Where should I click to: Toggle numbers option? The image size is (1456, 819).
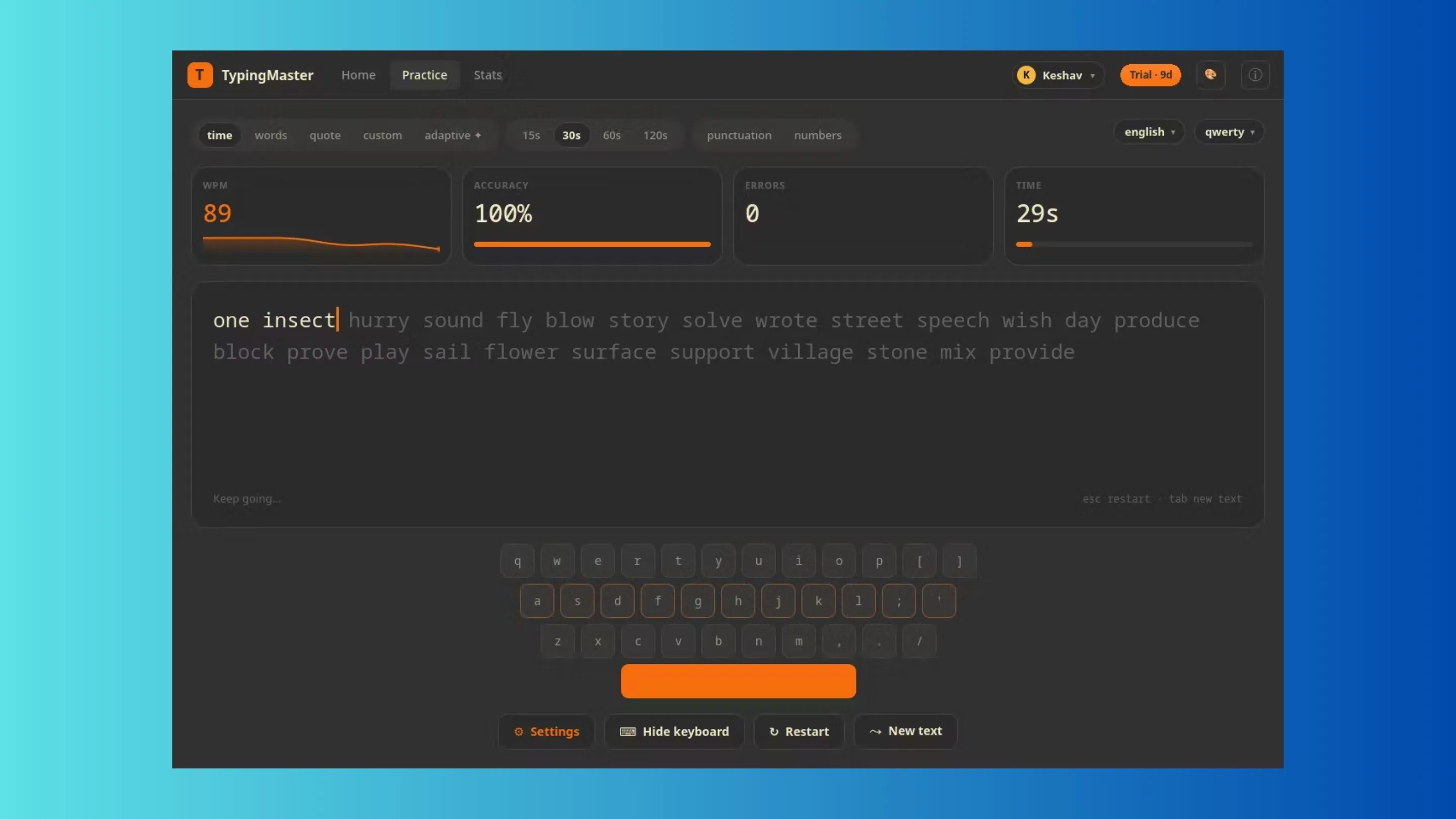pyautogui.click(x=817, y=135)
